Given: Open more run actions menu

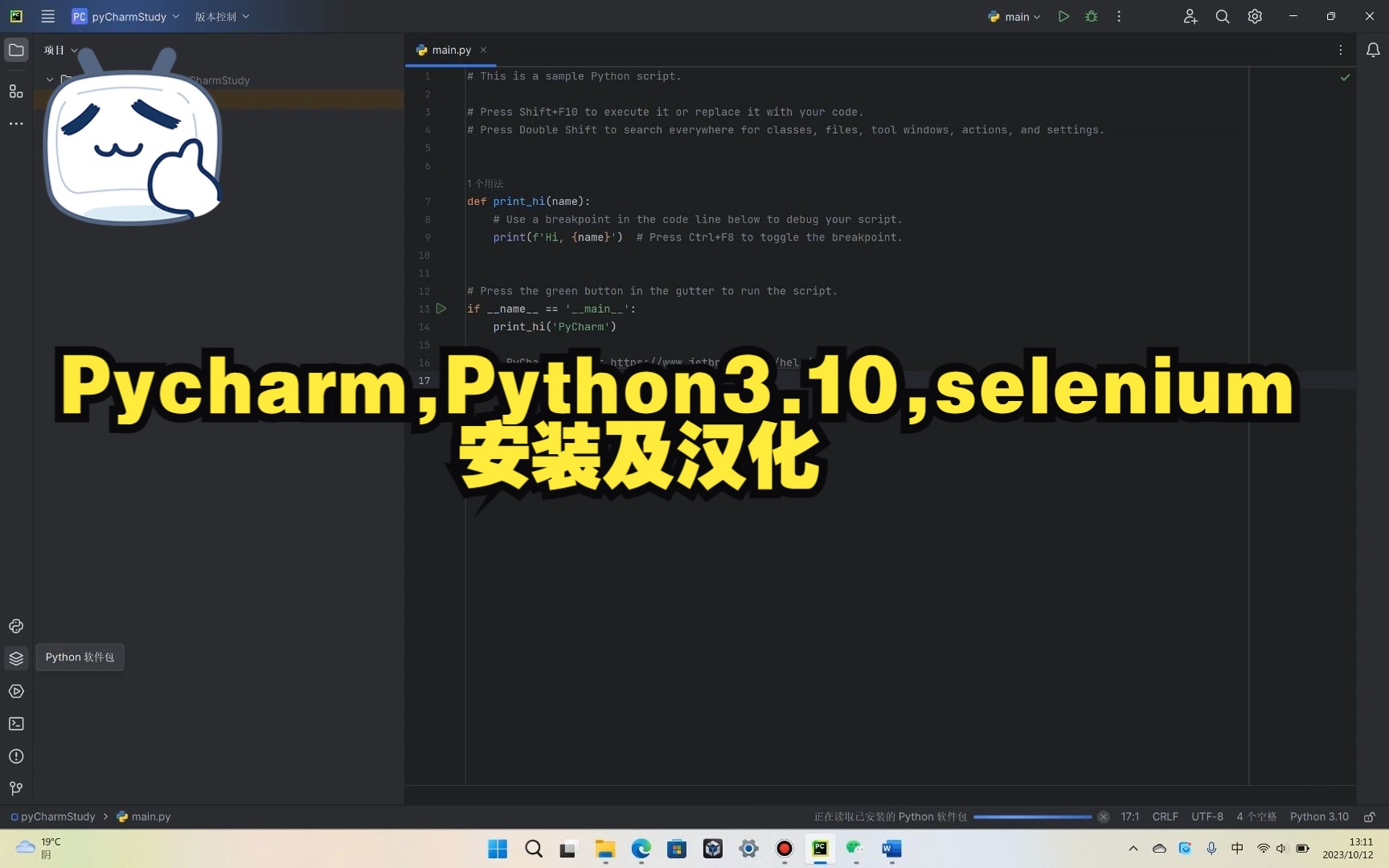Looking at the screenshot, I should pos(1119,16).
